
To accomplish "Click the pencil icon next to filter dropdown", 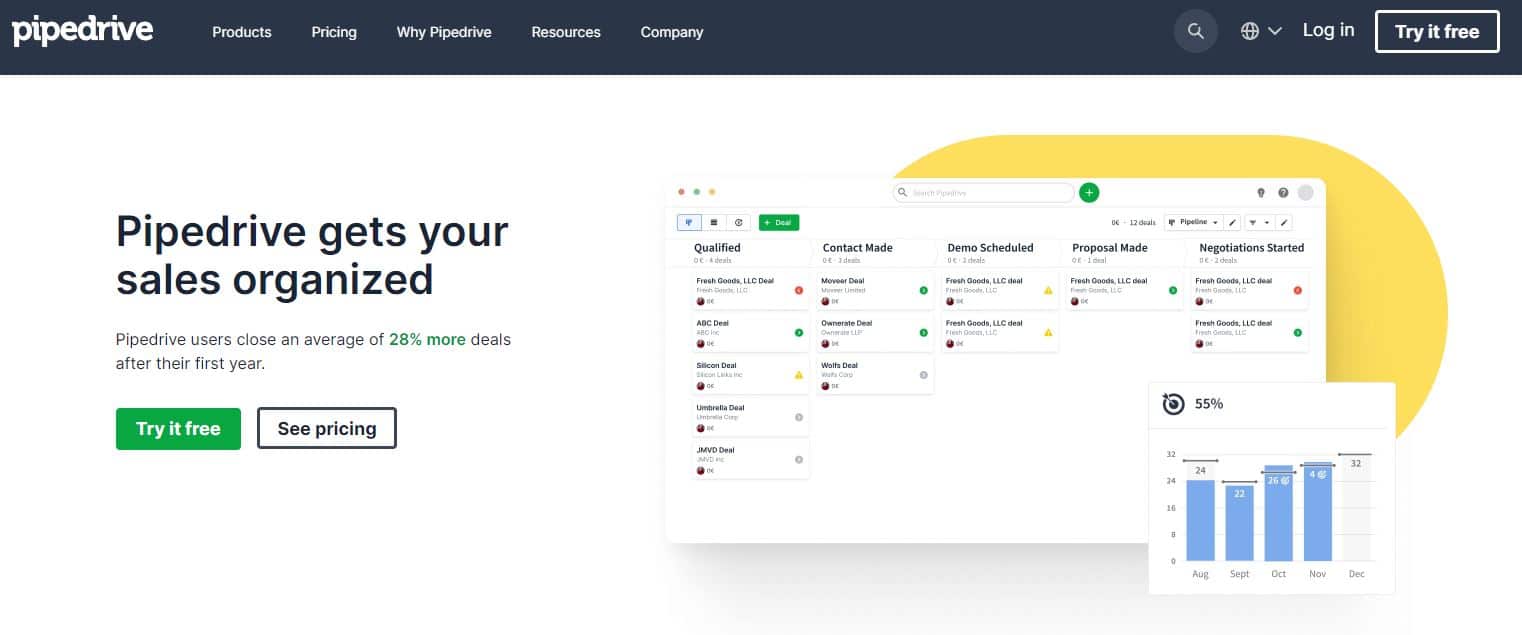I will coord(1285,222).
